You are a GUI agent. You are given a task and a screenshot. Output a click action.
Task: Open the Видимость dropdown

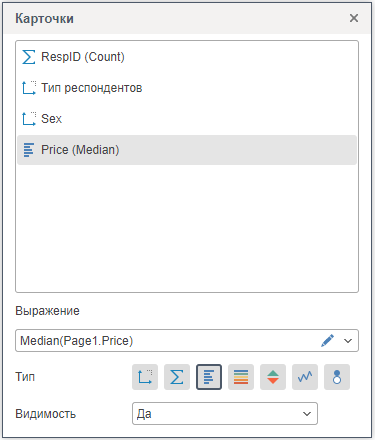(225, 414)
